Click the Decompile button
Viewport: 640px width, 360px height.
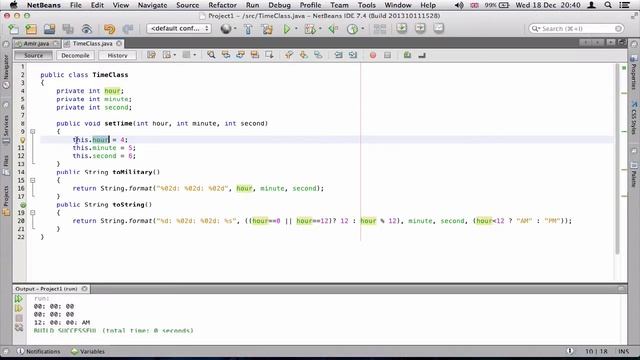(76, 56)
